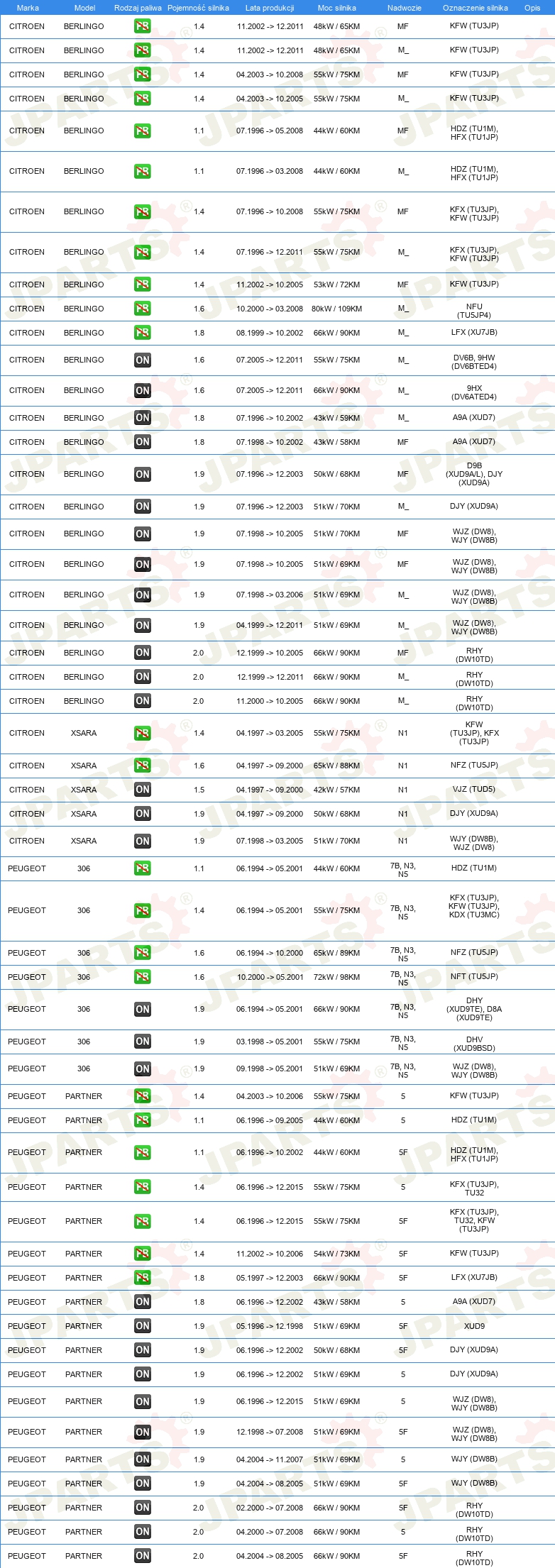Click petrol icon in Peugeot 306 1.1 row
Image resolution: width=555 pixels, height=1568 pixels.
point(143,868)
